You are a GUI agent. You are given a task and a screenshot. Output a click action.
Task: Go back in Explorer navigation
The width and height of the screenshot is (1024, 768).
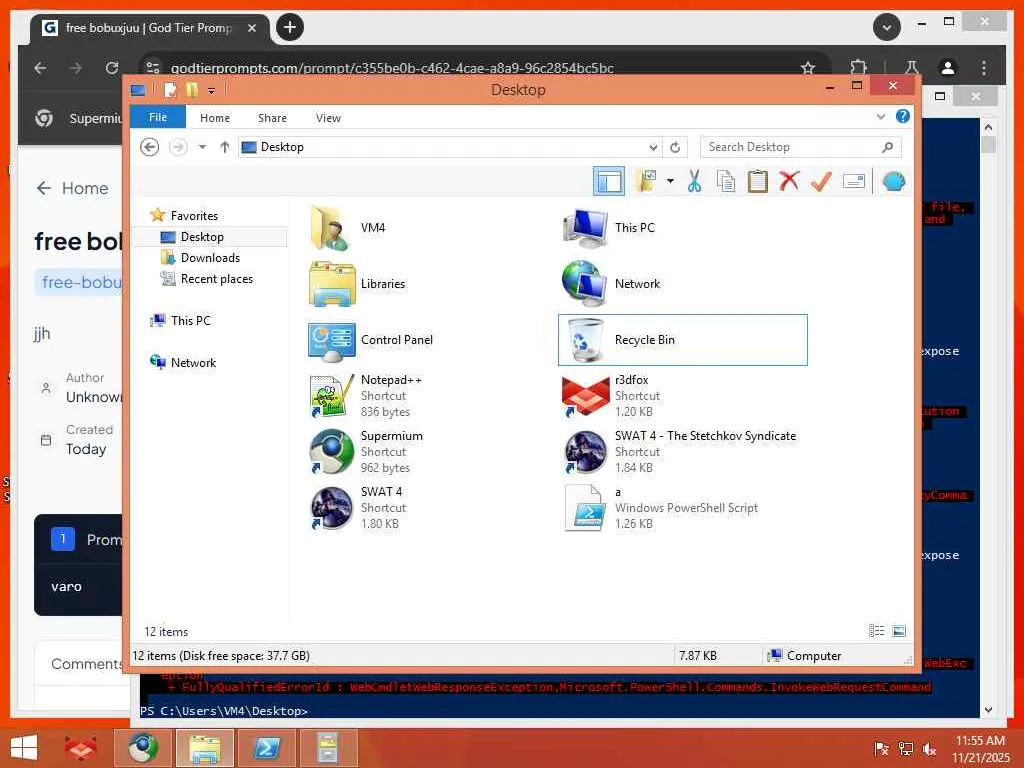tap(150, 147)
